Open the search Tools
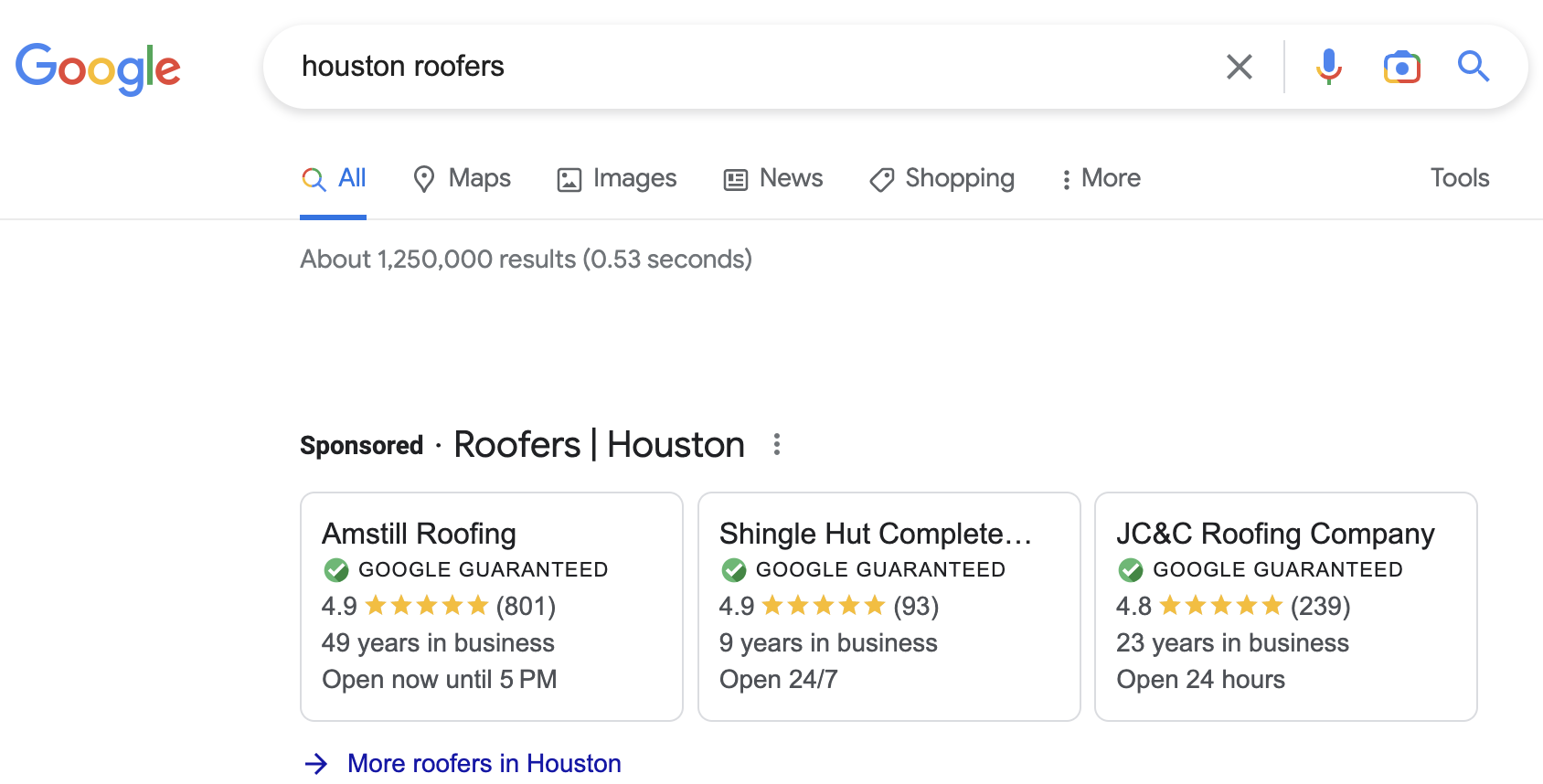The image size is (1543, 784). click(x=1460, y=178)
